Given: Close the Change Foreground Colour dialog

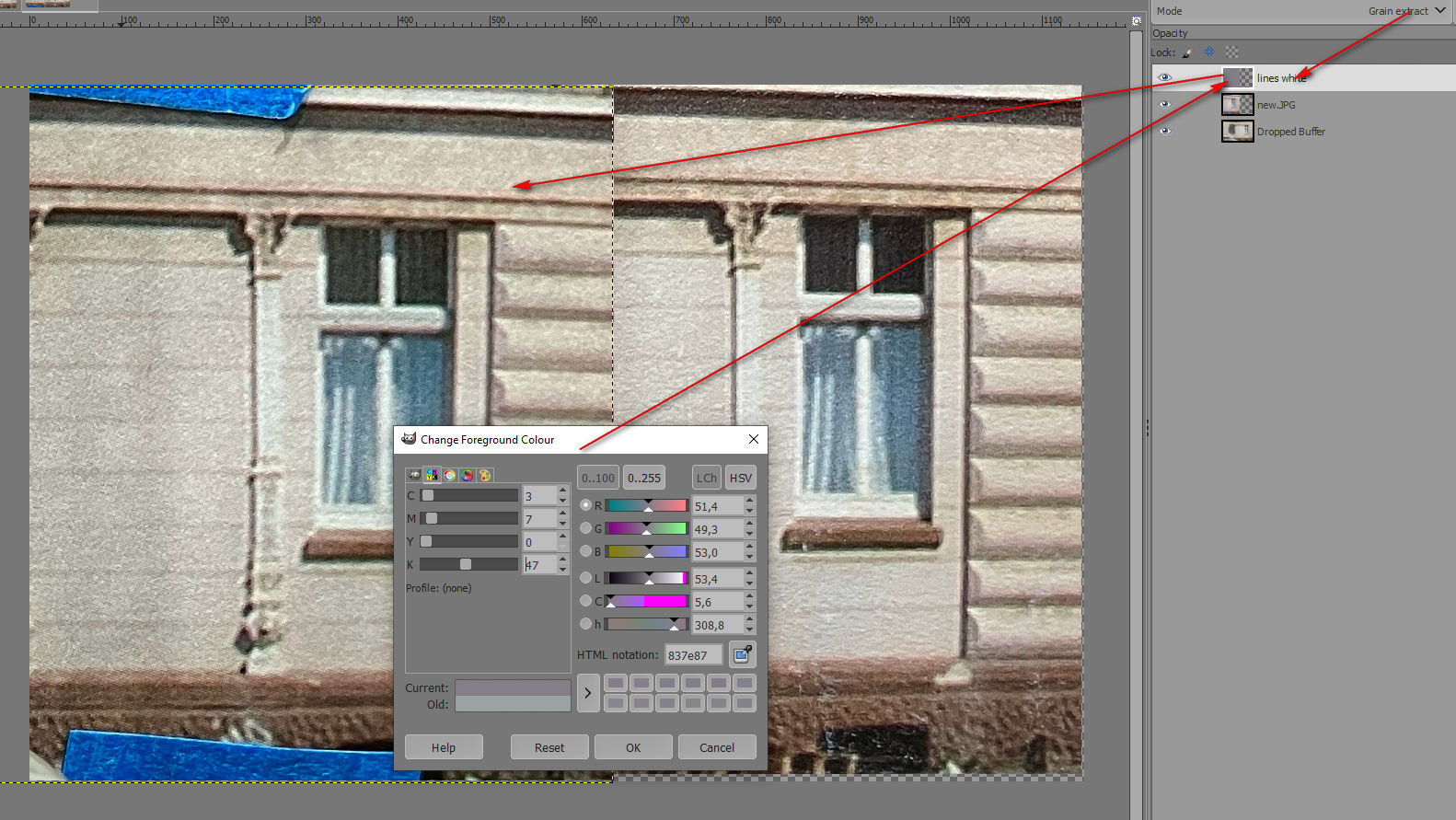Looking at the screenshot, I should [x=754, y=439].
